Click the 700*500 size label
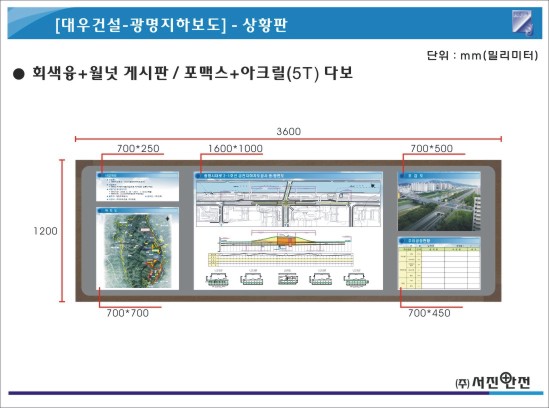The image size is (549, 408). tap(431, 148)
